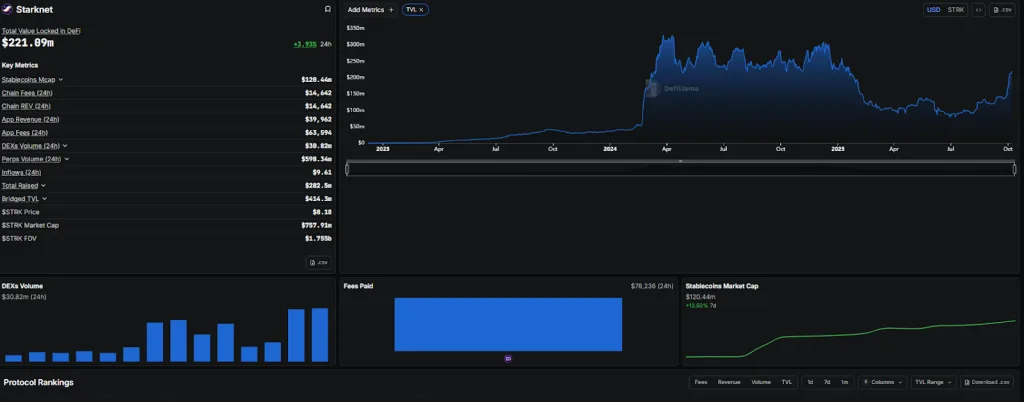Image resolution: width=1024 pixels, height=402 pixels.
Task: Click the Chain Fees (24h) link
Action: pos(27,92)
